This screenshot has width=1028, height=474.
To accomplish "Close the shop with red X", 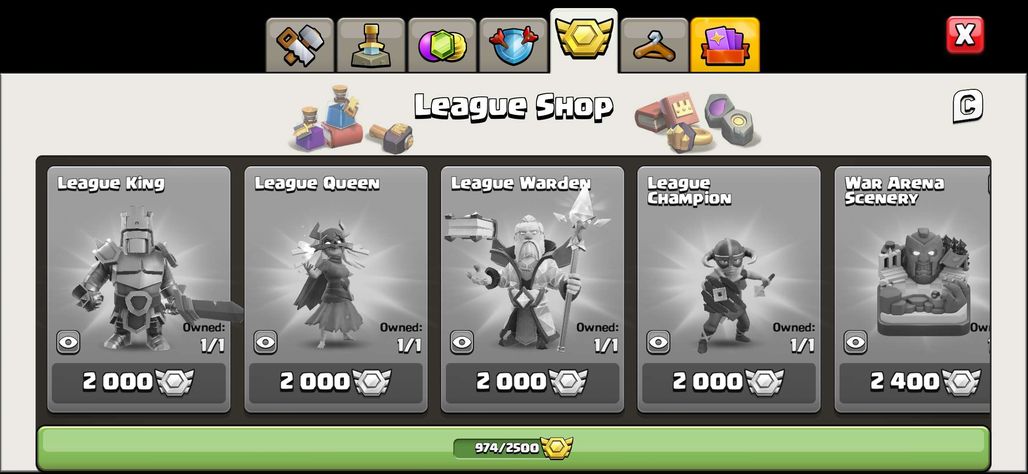I will point(965,35).
